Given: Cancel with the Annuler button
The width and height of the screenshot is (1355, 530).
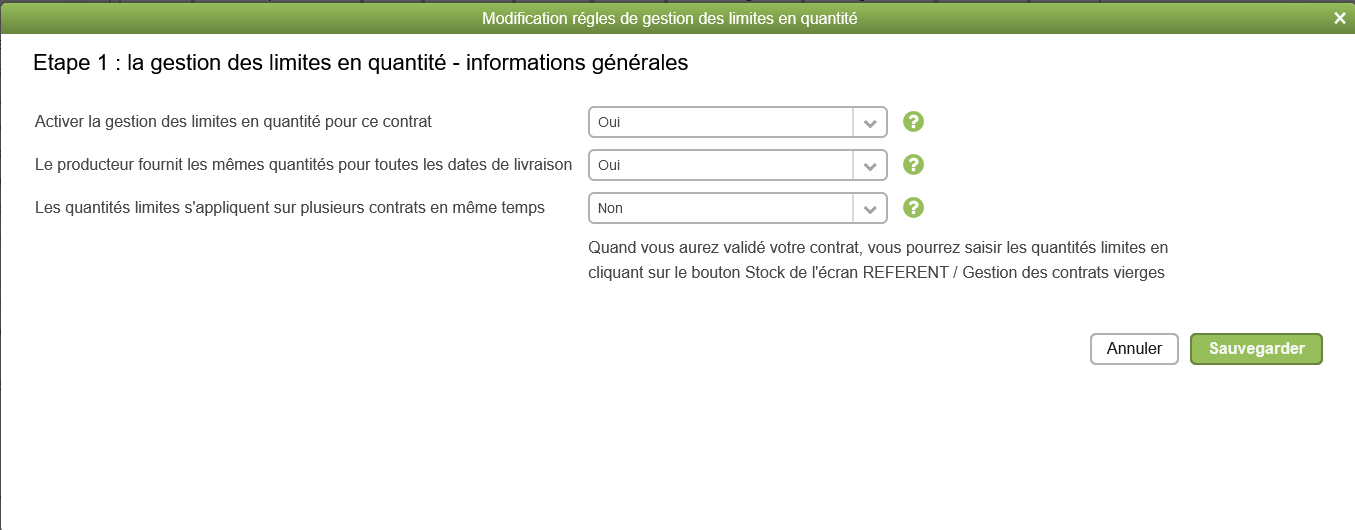Looking at the screenshot, I should [1134, 349].
